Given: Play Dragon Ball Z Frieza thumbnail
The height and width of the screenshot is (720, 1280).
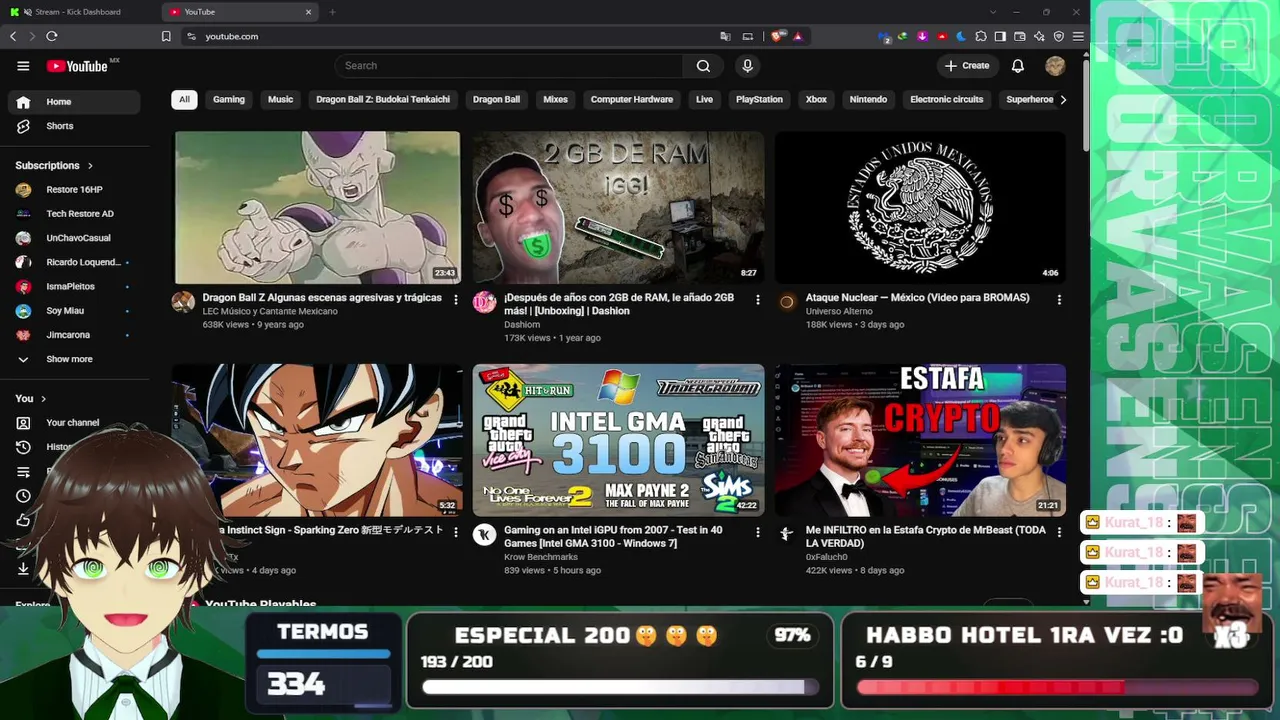Looking at the screenshot, I should pos(317,208).
